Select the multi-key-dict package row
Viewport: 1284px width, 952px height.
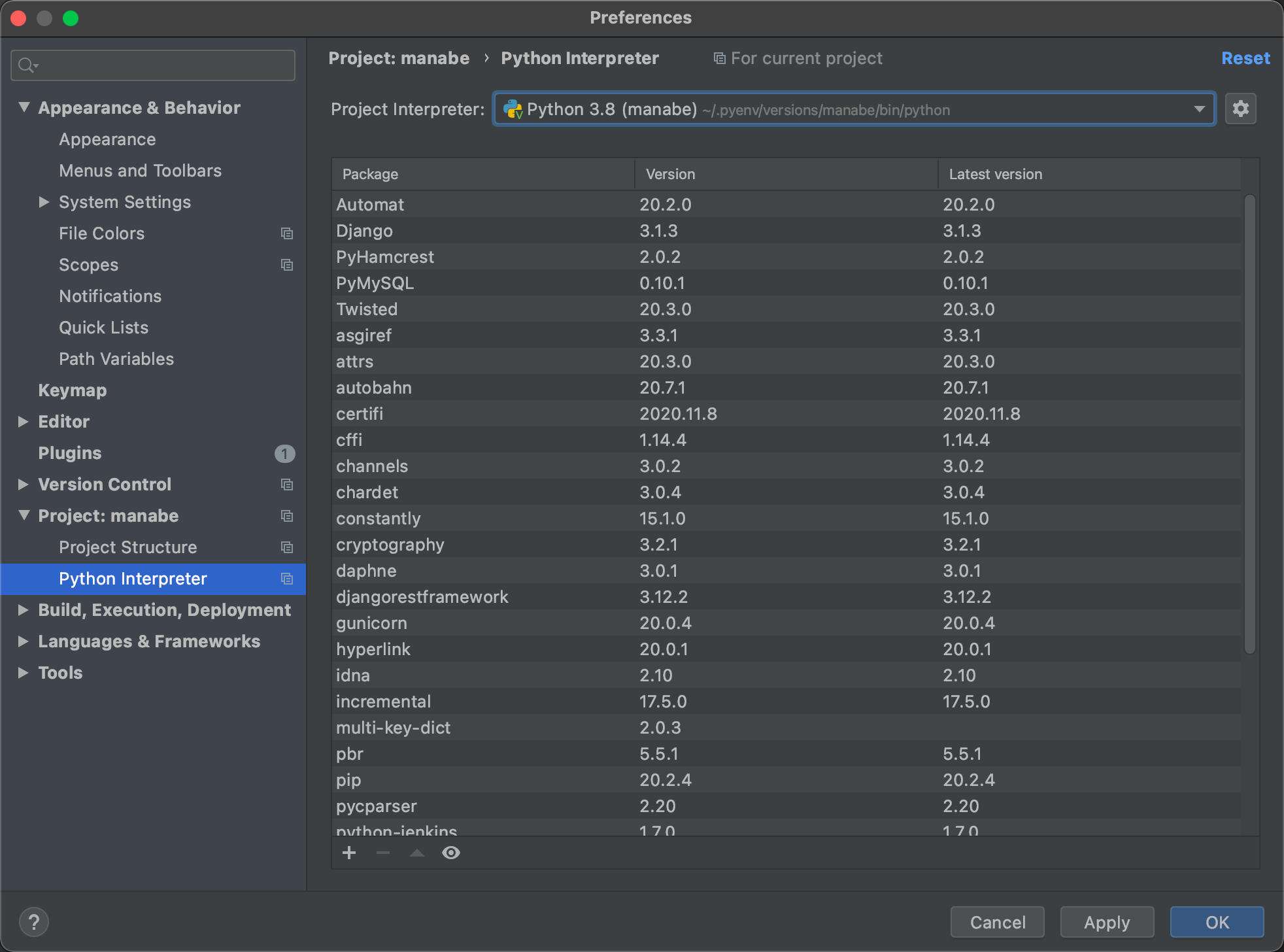[x=786, y=728]
